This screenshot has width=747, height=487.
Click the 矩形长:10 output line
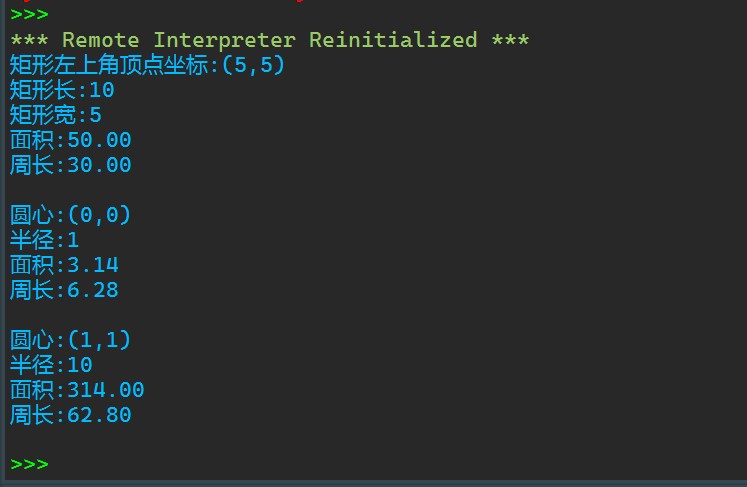[x=62, y=91]
